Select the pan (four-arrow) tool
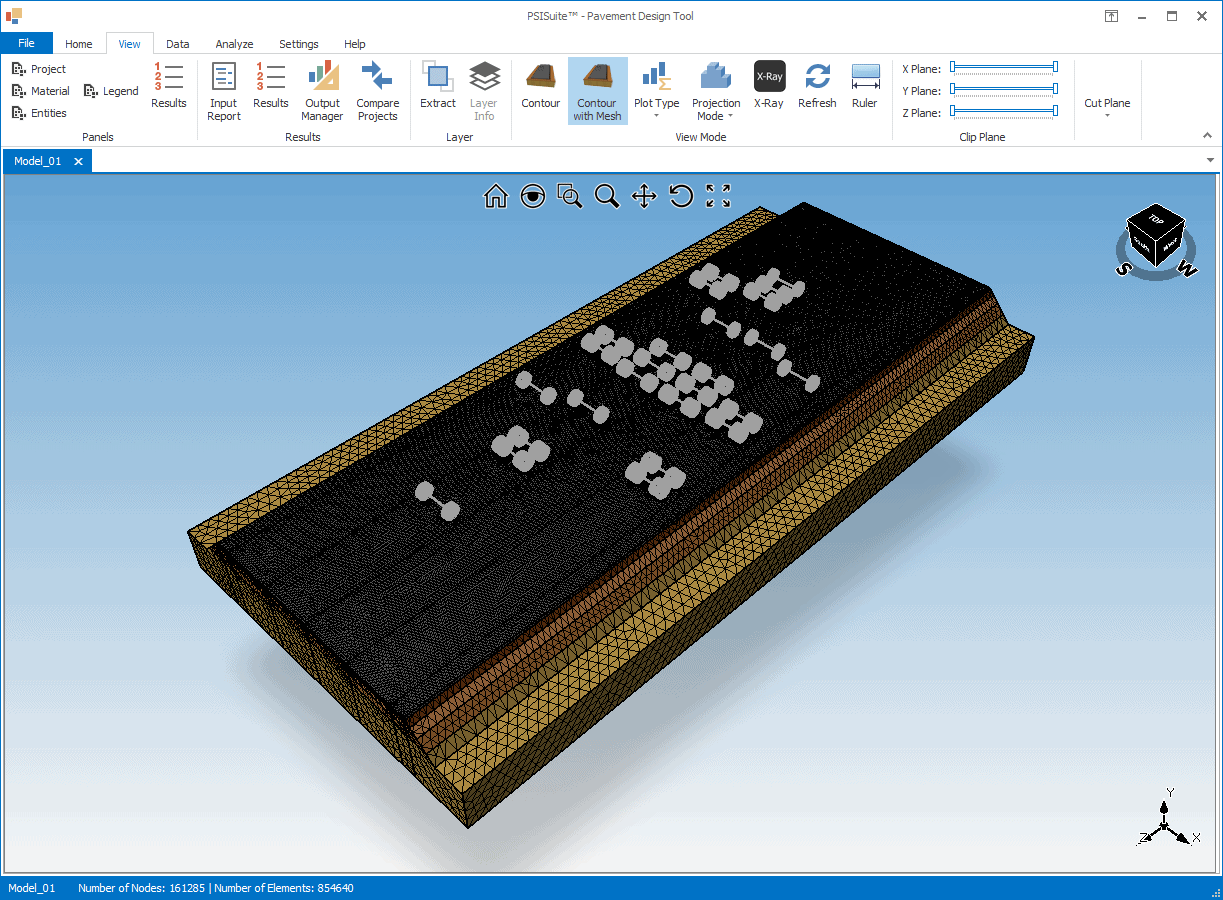The width and height of the screenshot is (1223, 900). pyautogui.click(x=644, y=196)
